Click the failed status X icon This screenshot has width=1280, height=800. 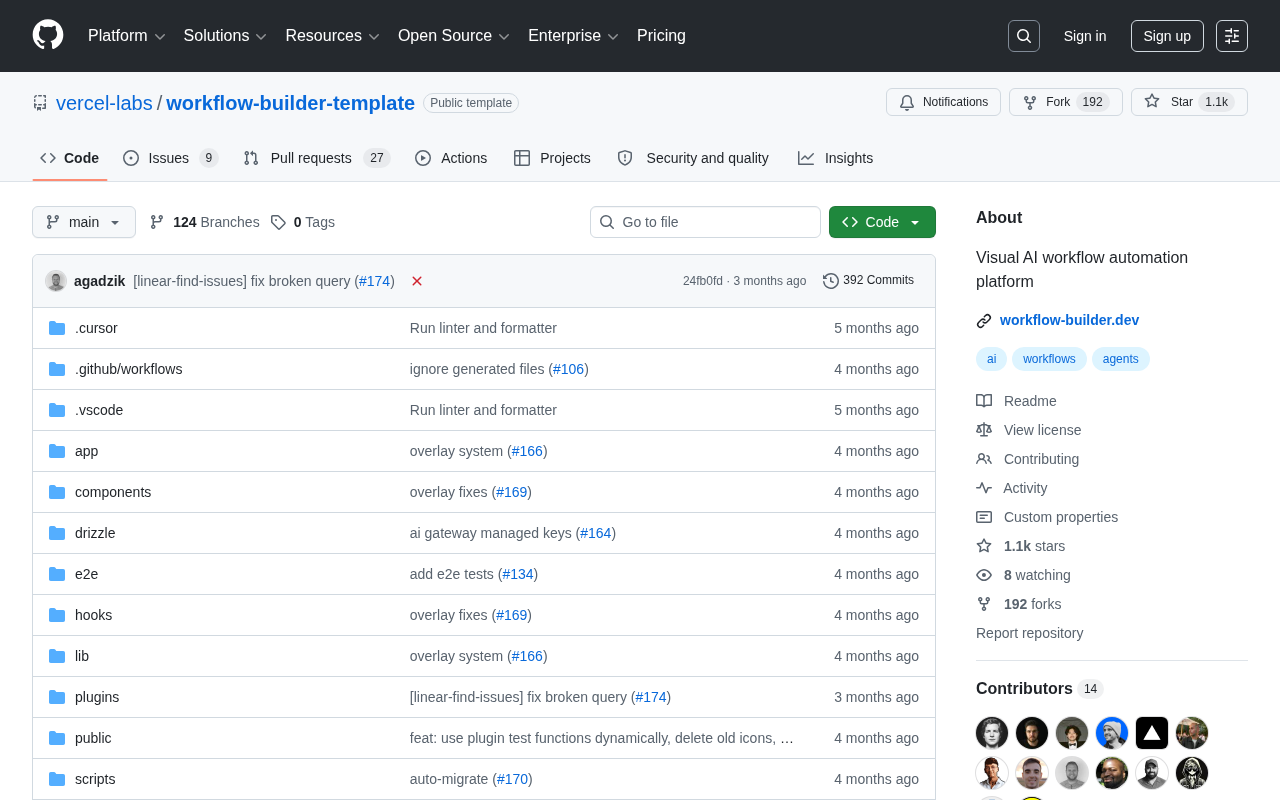(417, 281)
